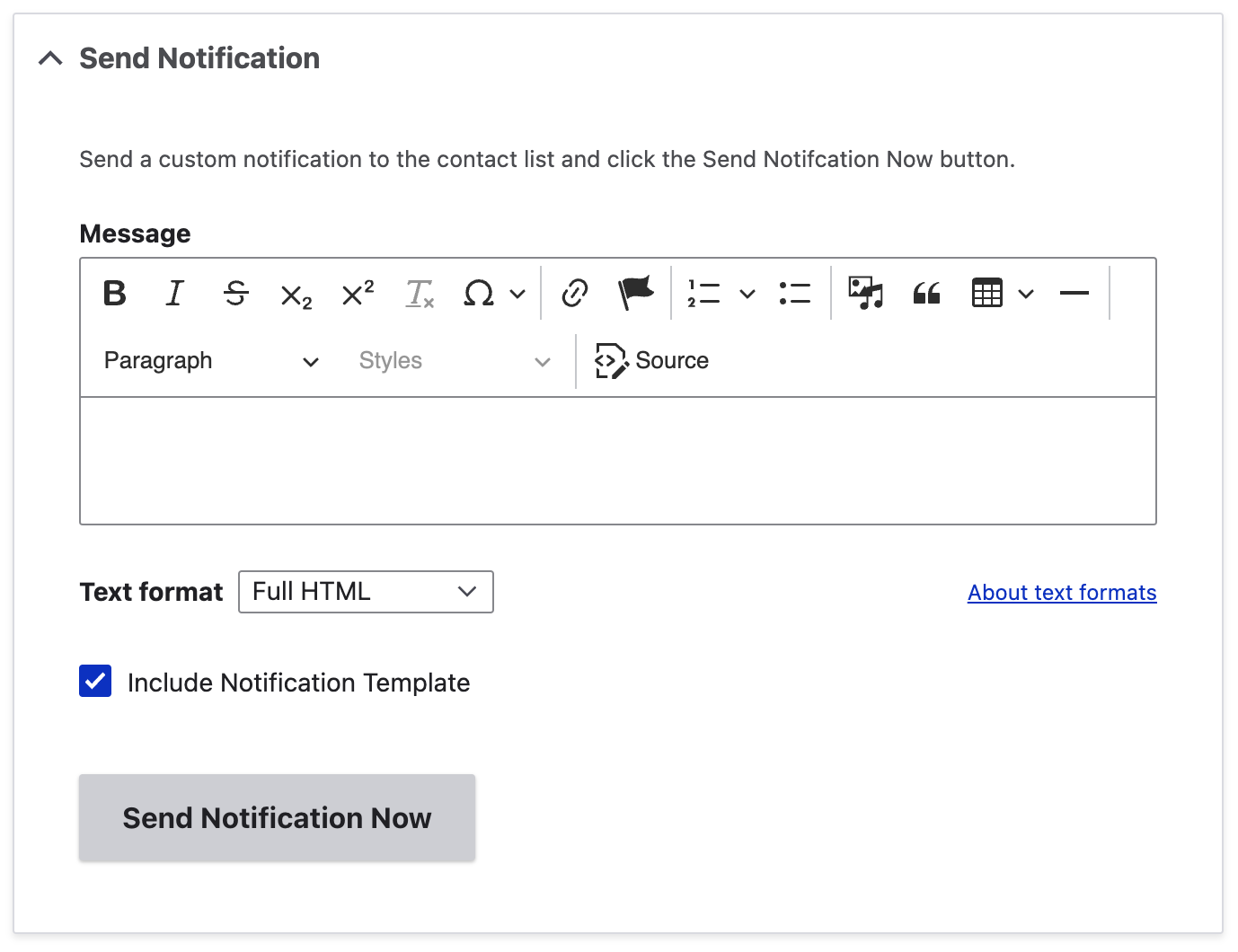Image resolution: width=1238 pixels, height=952 pixels.
Task: Collapse the Send Notification section
Action: point(51,58)
